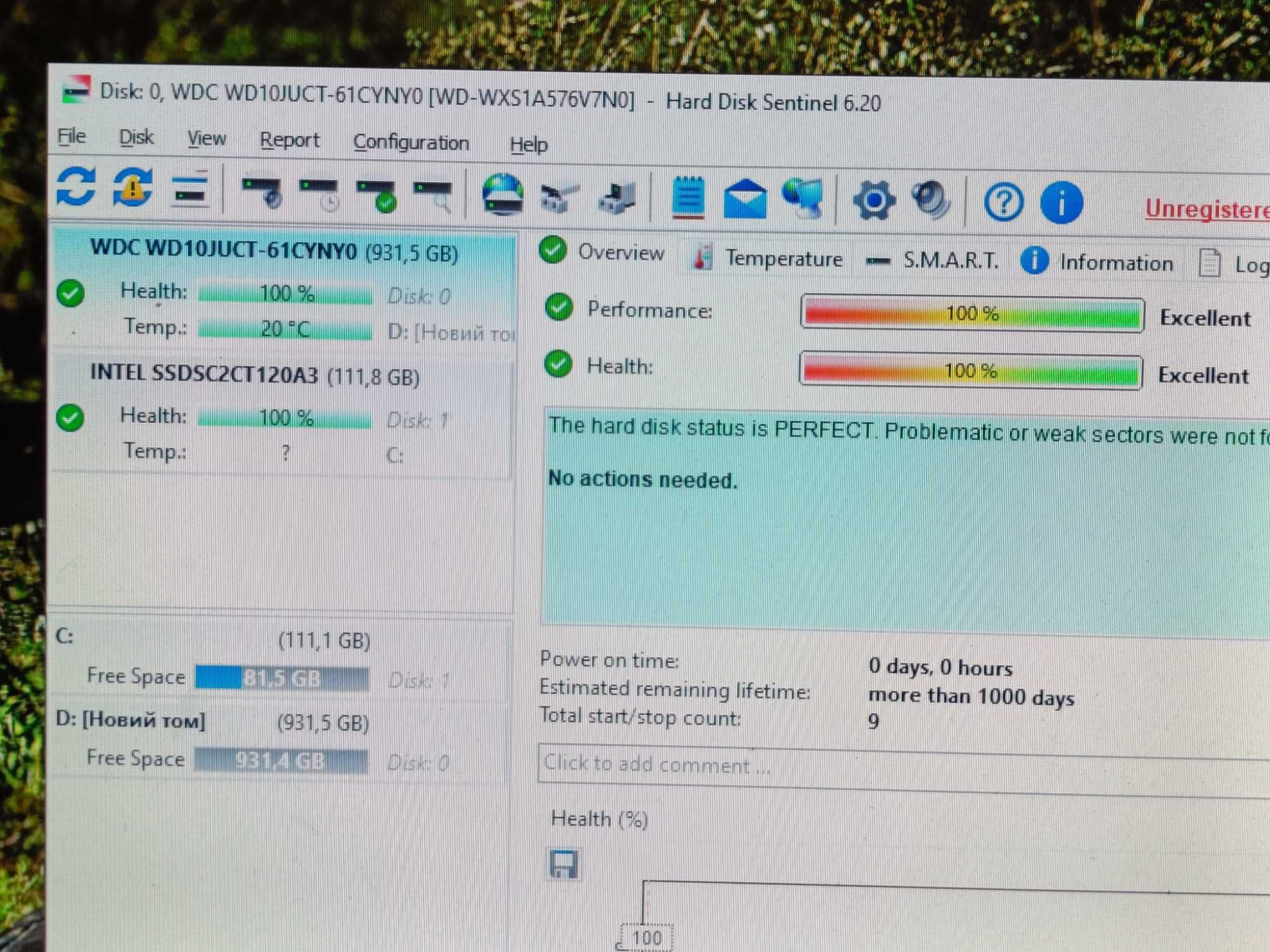Click the speaker sound toolbar icon
The image size is (1270, 952).
point(931,201)
